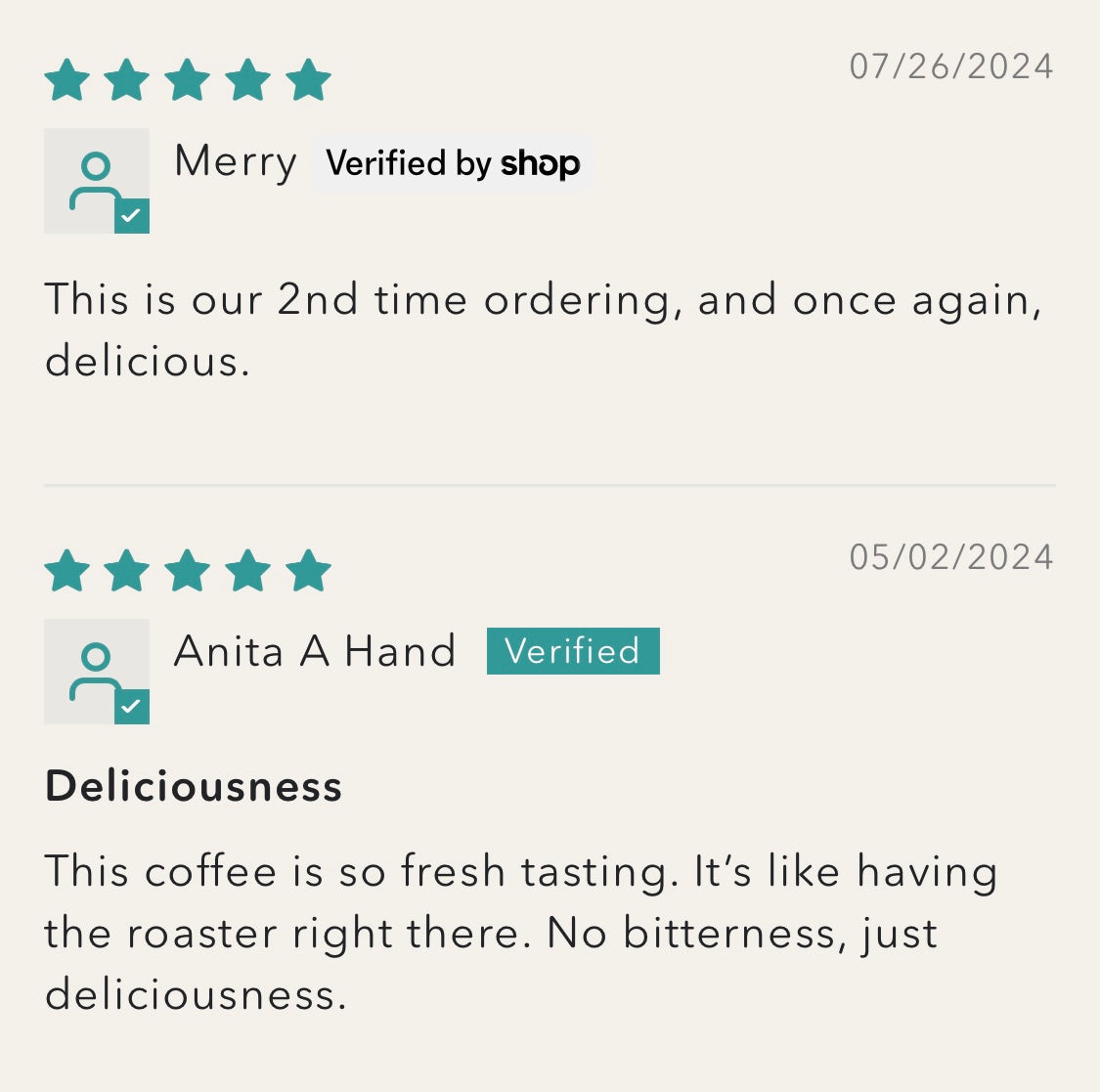Click the reviewer name Merry
The height and width of the screenshot is (1092, 1100).
tap(236, 161)
